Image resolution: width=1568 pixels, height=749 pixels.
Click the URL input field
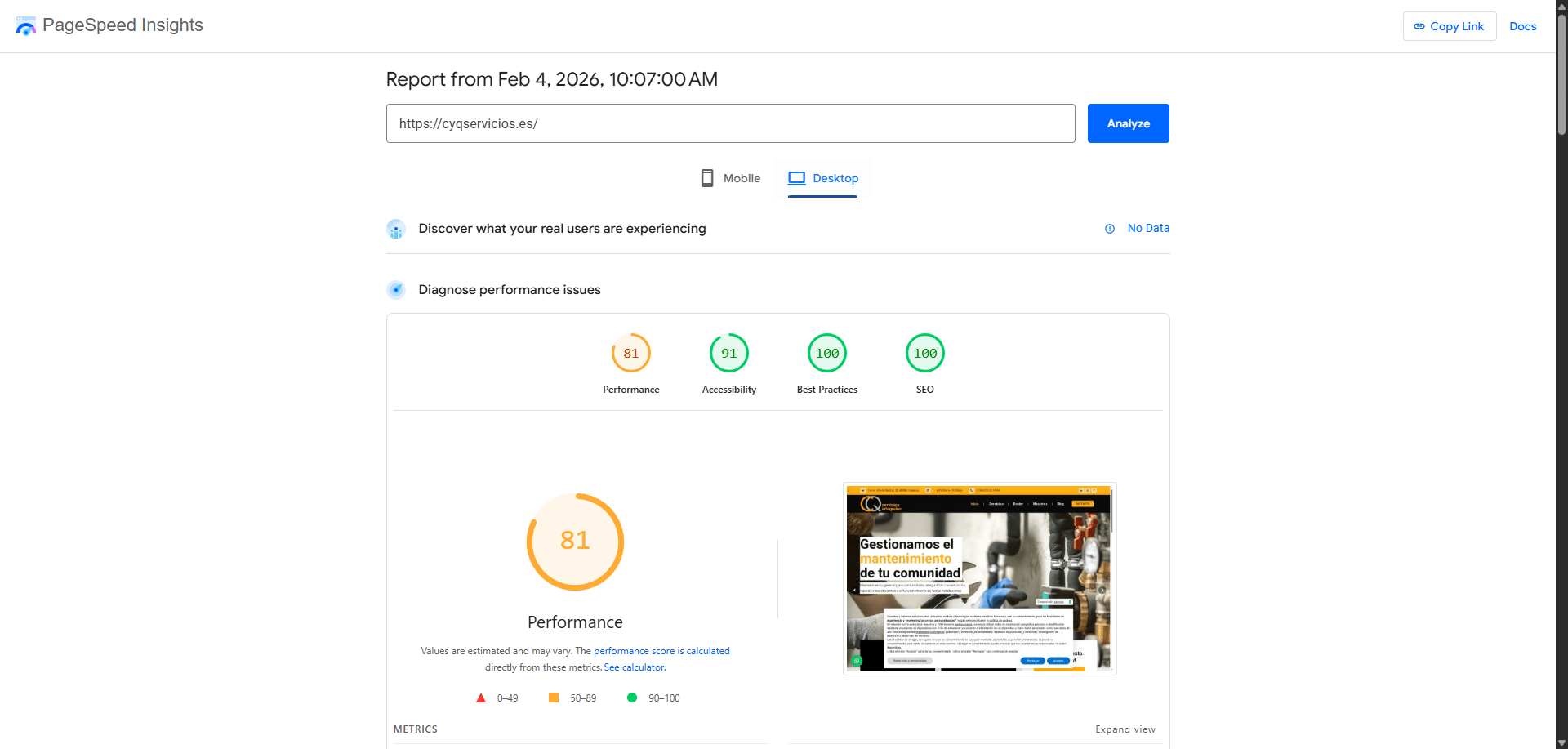(730, 123)
